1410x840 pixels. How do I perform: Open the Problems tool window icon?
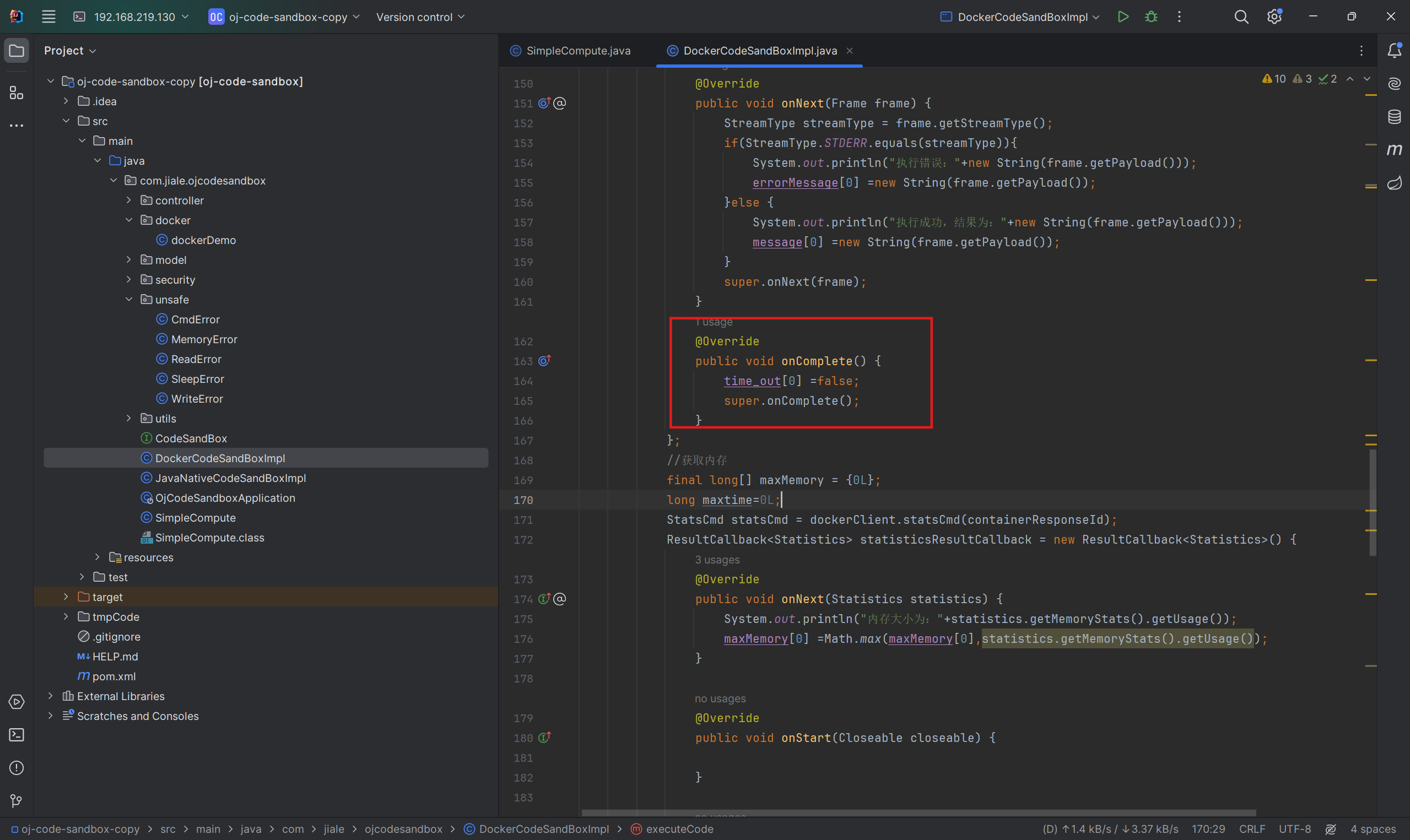tap(17, 768)
